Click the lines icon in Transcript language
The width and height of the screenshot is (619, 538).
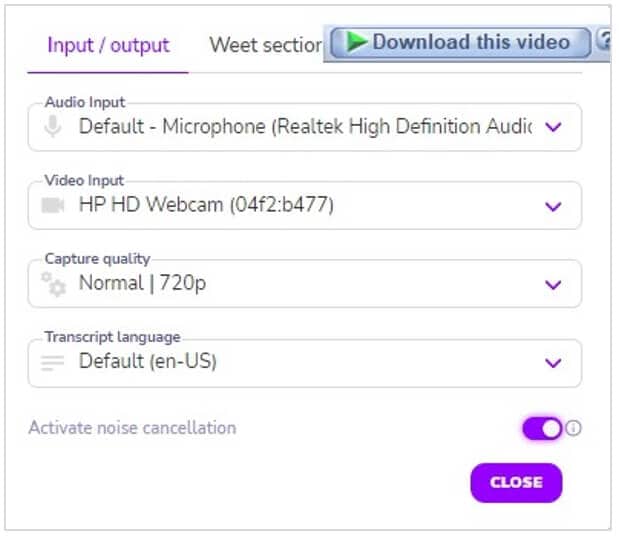tap(53, 363)
